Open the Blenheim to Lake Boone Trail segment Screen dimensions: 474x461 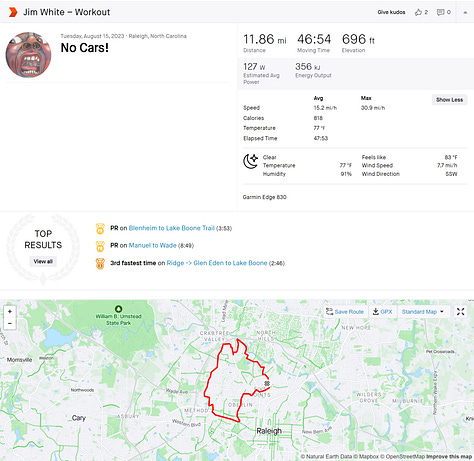point(172,228)
